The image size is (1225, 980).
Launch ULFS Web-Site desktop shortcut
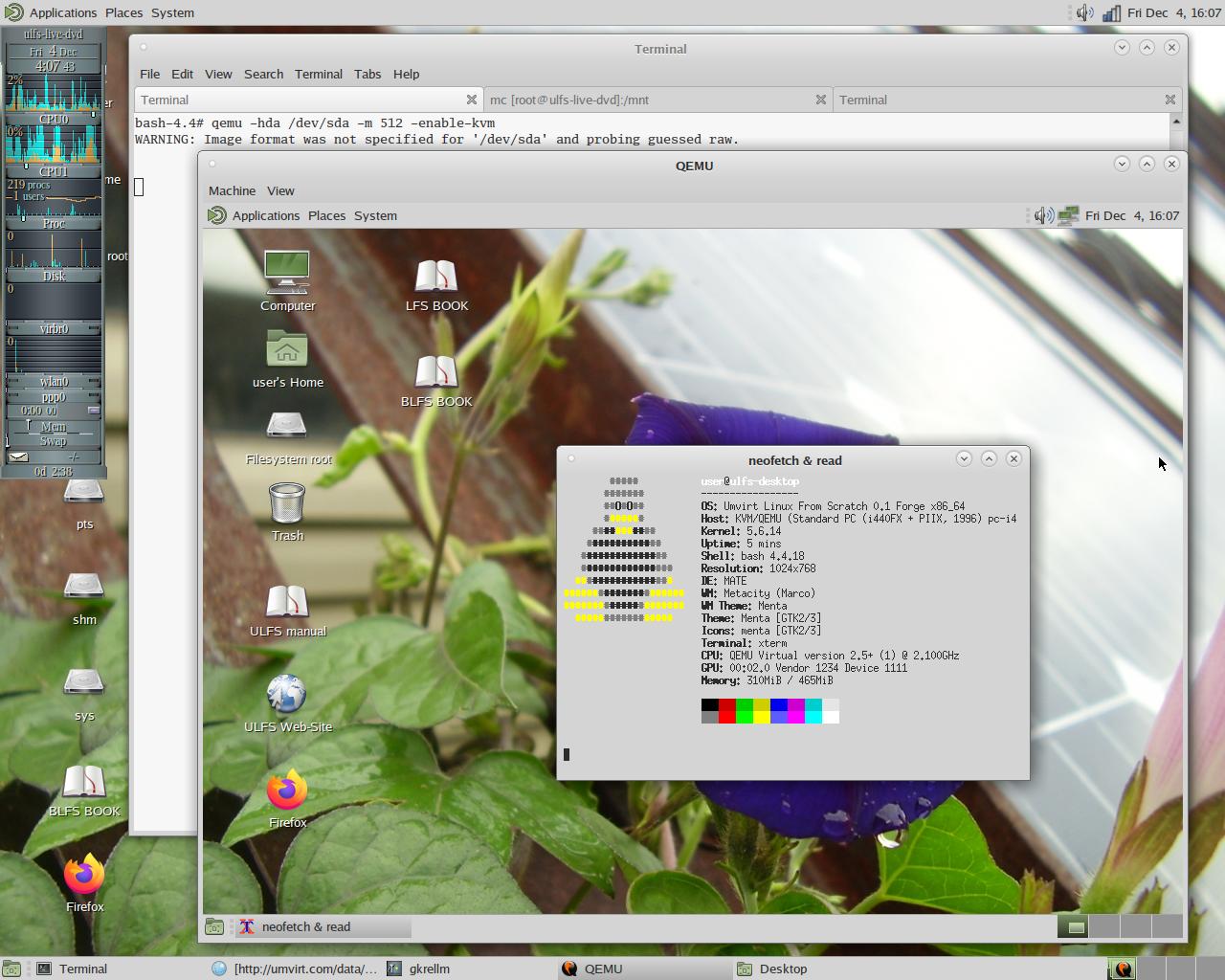287,696
